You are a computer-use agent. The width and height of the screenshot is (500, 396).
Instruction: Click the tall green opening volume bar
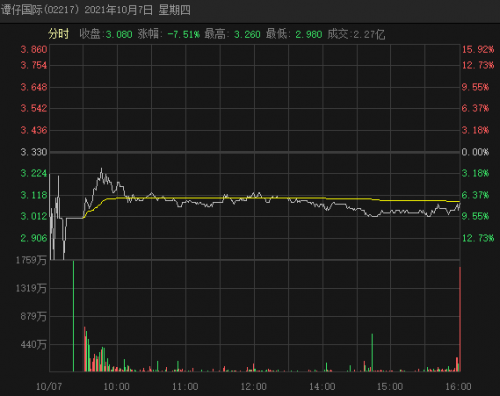(x=73, y=316)
